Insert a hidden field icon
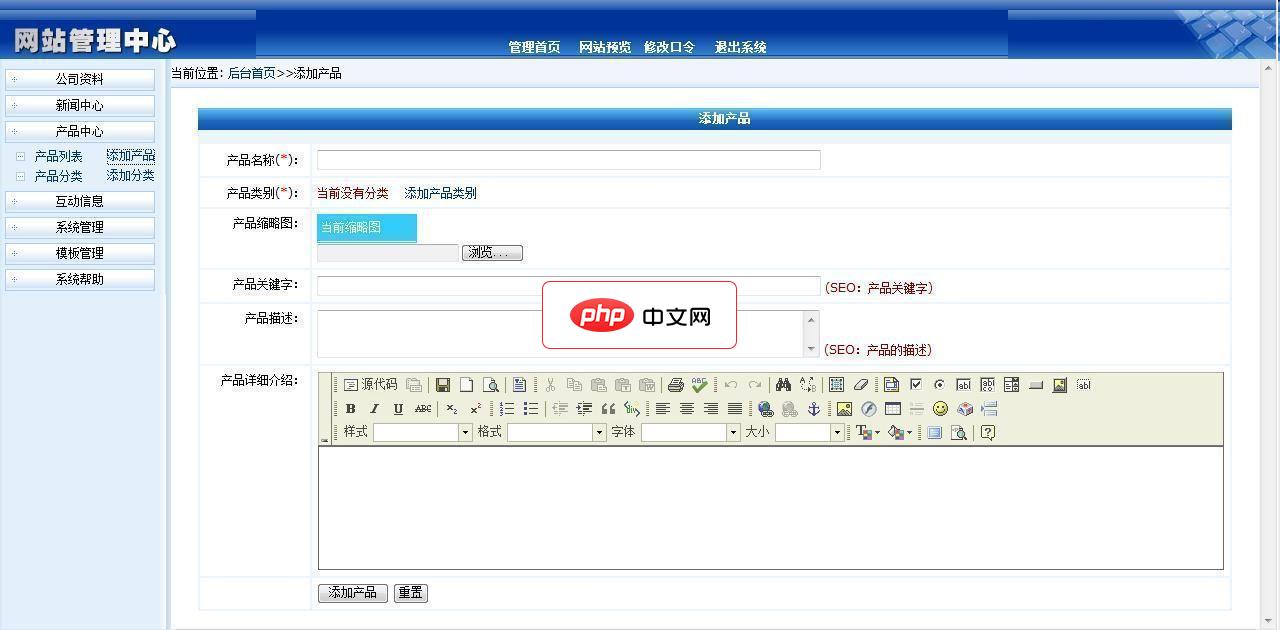Image resolution: width=1280 pixels, height=630 pixels. pyautogui.click(x=1083, y=385)
